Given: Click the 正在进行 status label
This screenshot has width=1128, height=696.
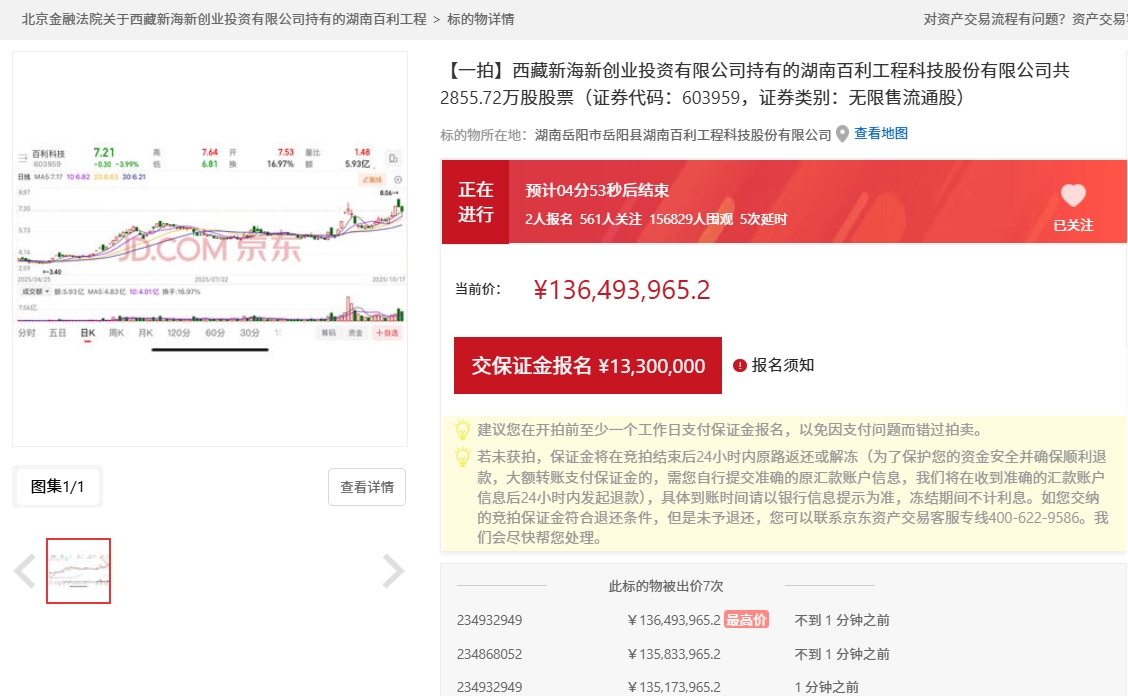Looking at the screenshot, I should coord(476,202).
